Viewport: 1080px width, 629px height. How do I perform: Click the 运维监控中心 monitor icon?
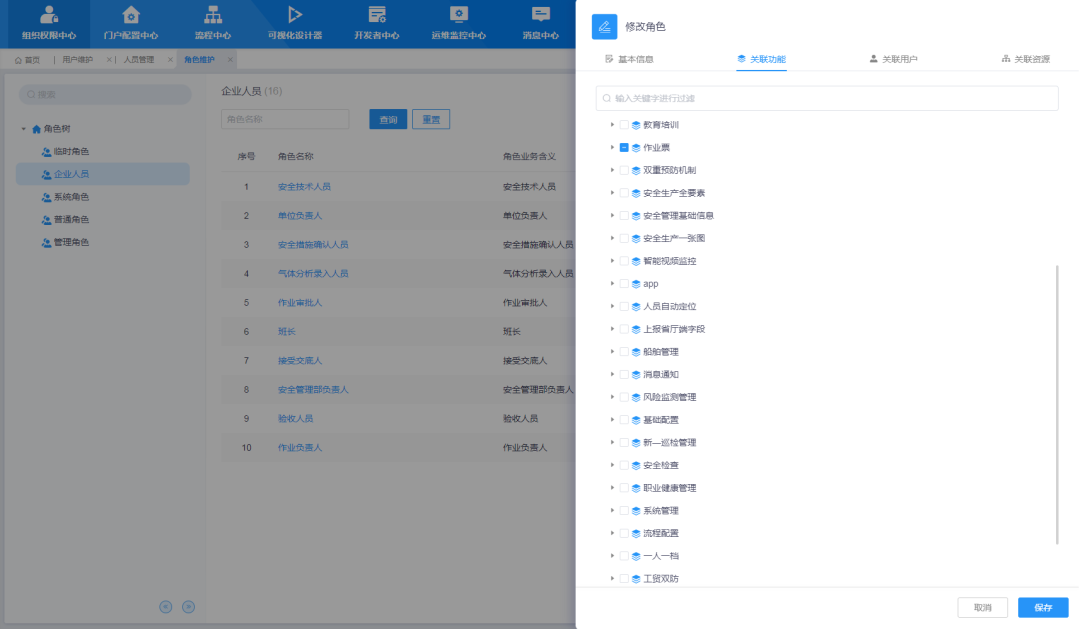click(458, 15)
